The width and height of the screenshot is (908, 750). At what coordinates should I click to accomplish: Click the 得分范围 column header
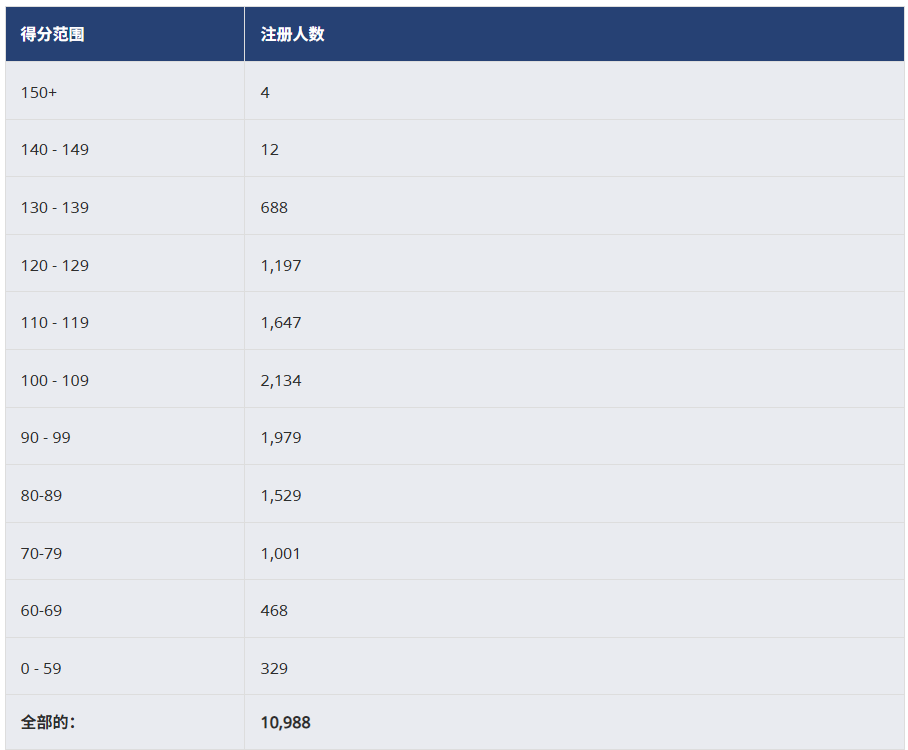click(x=53, y=34)
